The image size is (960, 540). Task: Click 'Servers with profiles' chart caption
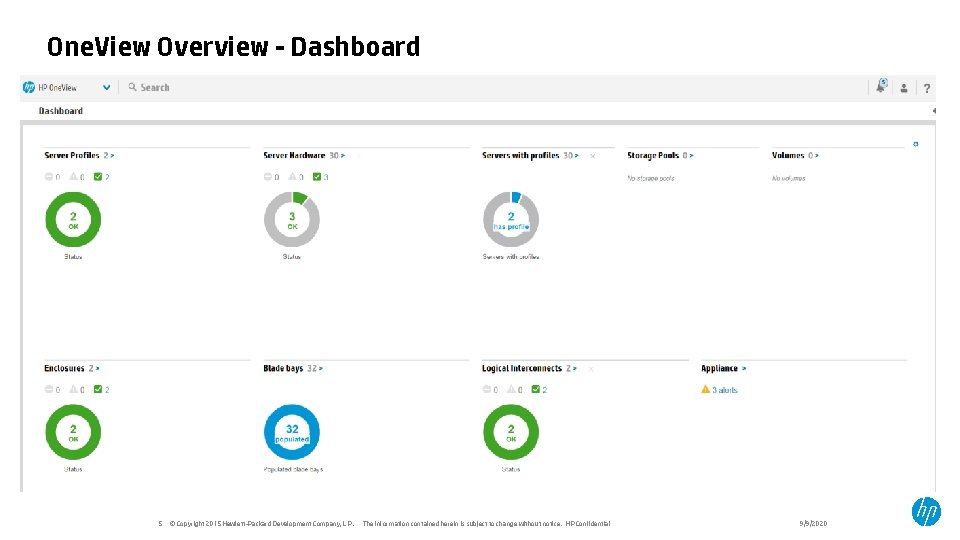[511, 257]
